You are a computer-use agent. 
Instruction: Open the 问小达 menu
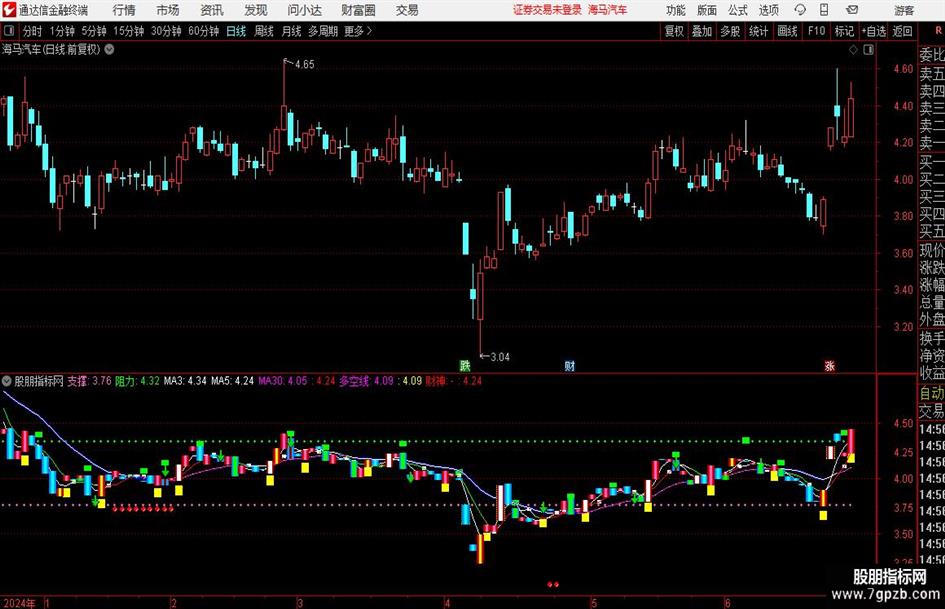304,10
